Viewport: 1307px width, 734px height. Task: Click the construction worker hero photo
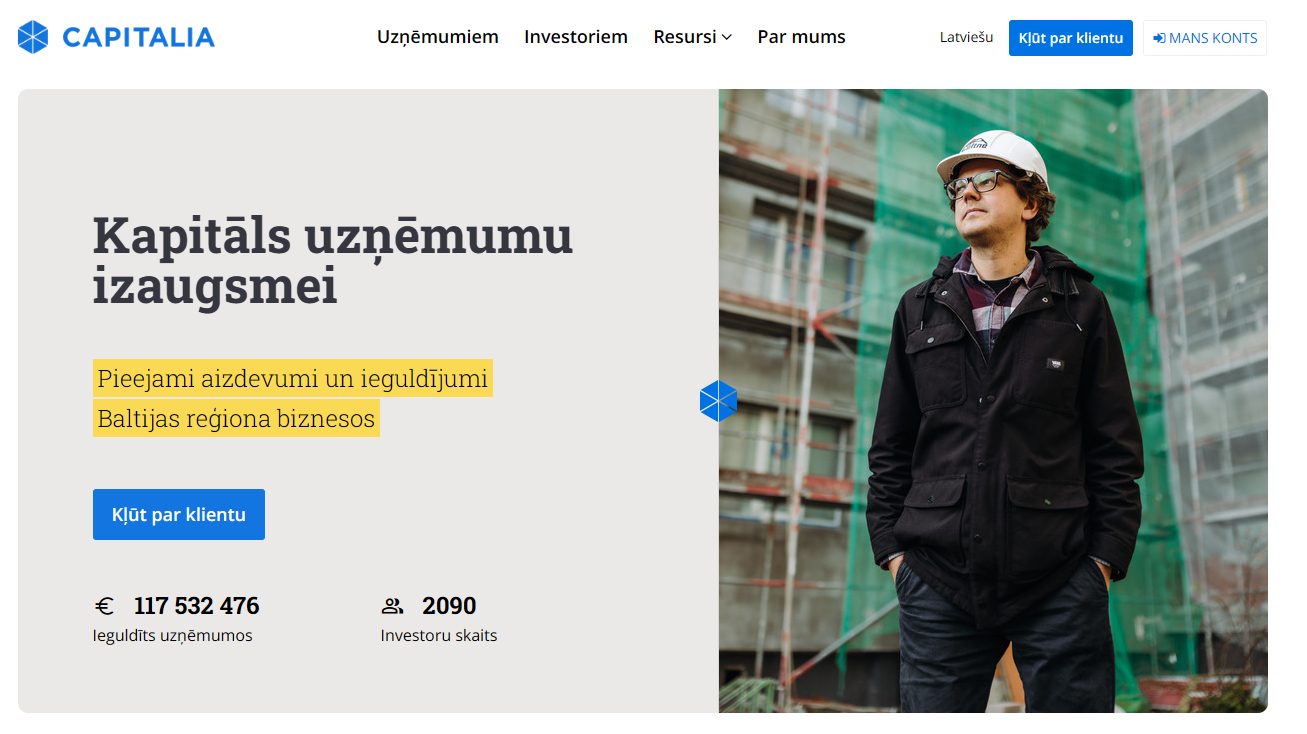tap(993, 401)
